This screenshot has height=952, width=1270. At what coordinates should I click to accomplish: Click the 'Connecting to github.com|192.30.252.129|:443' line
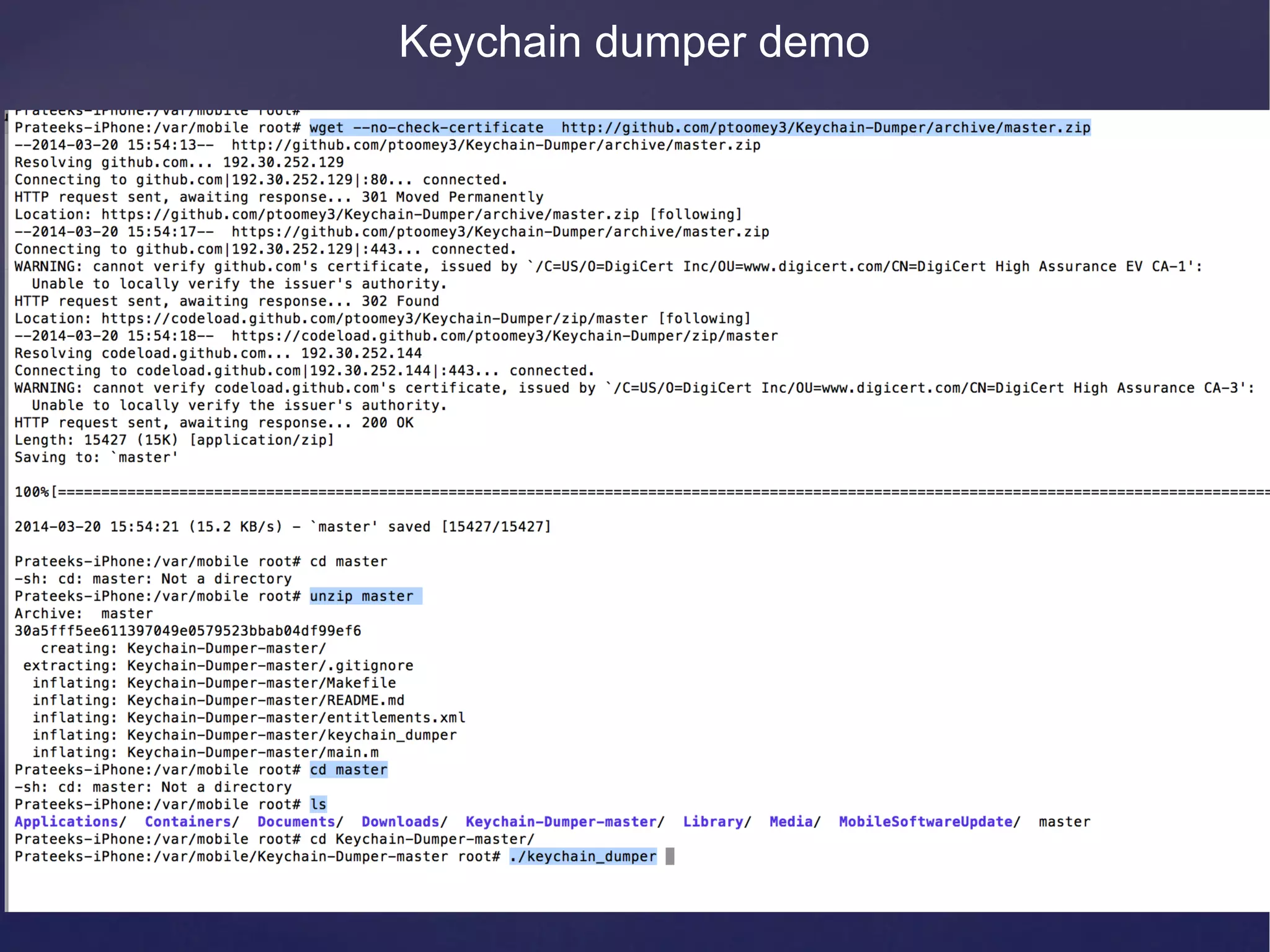coord(266,249)
